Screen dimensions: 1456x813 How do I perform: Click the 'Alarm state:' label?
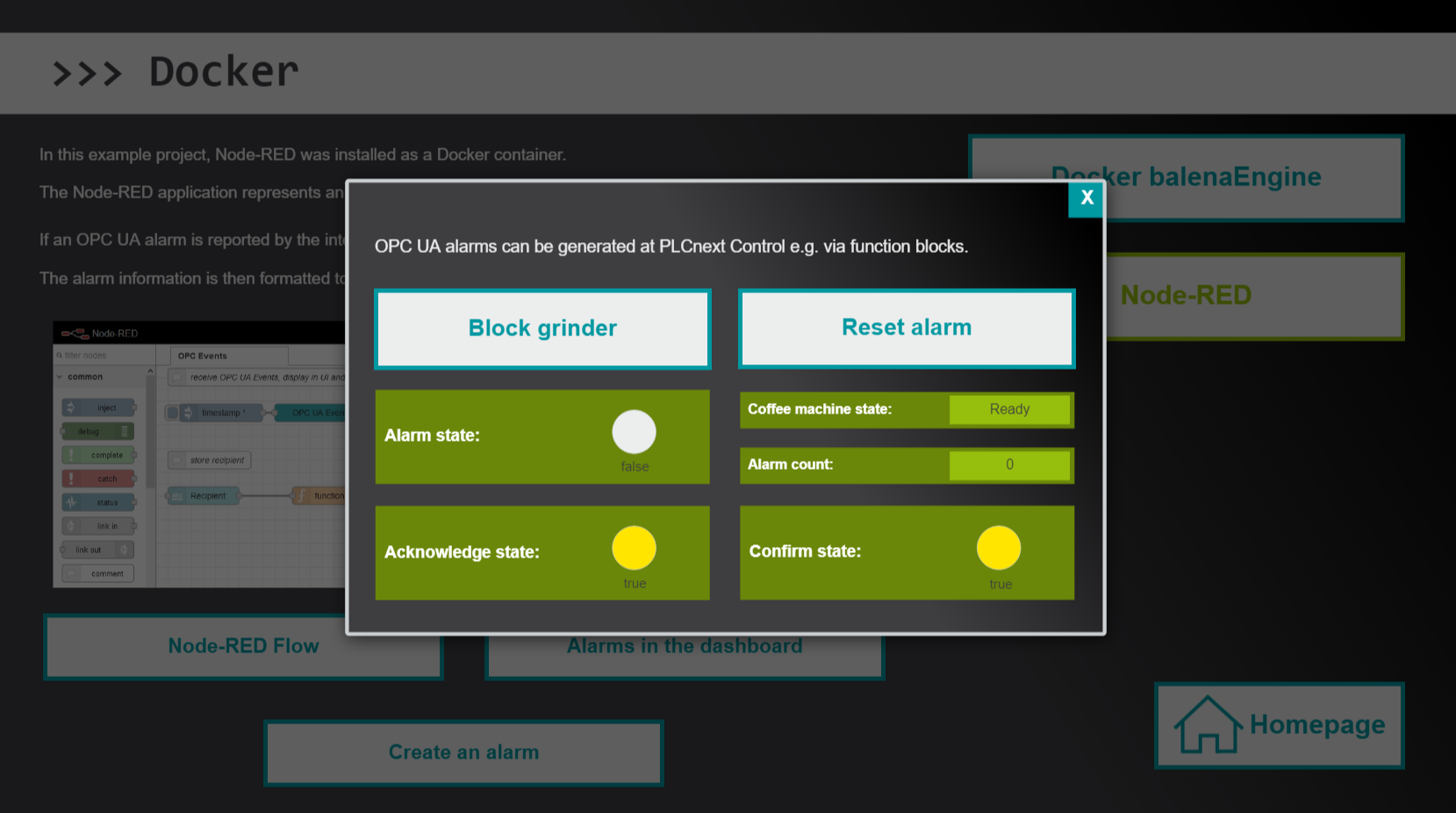(432, 435)
